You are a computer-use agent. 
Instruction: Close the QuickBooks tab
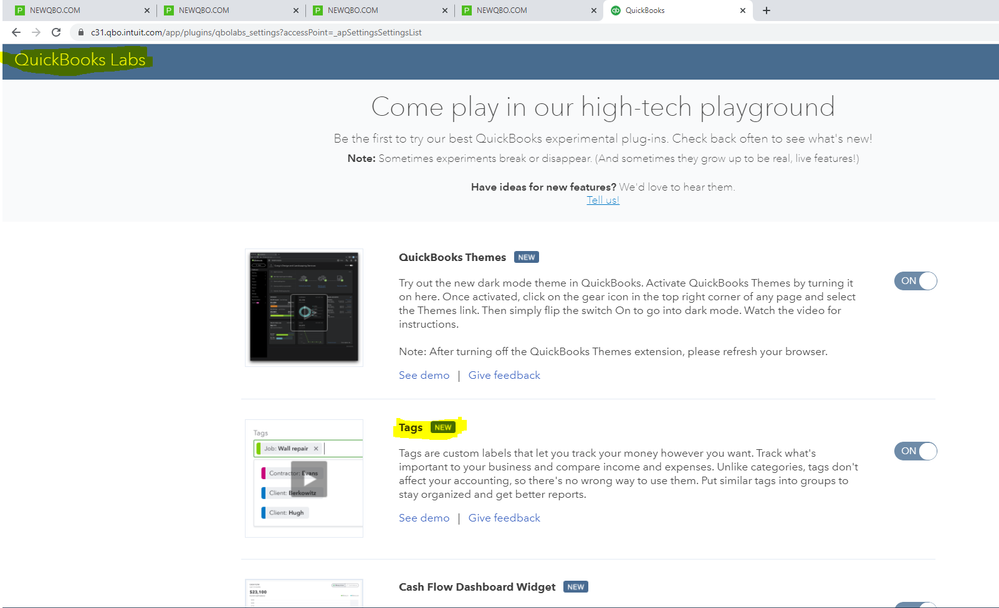(742, 10)
